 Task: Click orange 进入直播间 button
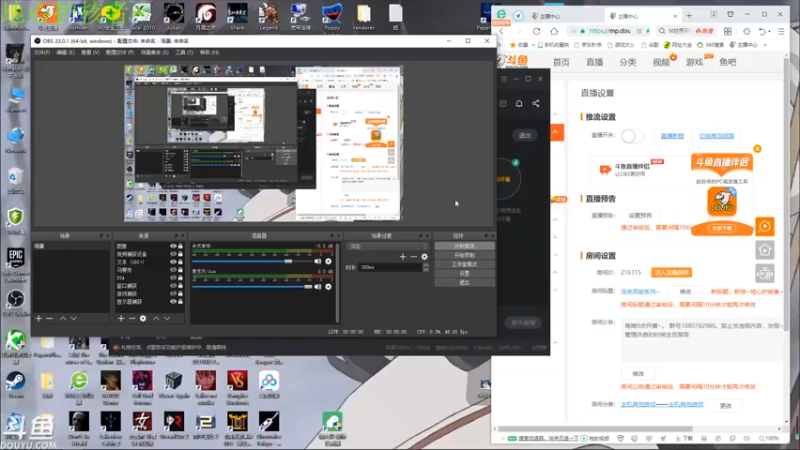671,272
